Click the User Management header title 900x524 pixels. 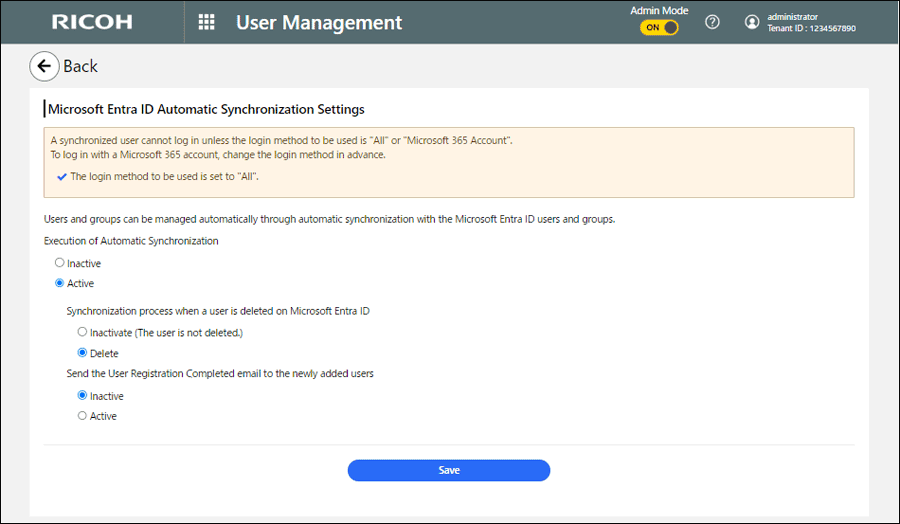coord(319,22)
